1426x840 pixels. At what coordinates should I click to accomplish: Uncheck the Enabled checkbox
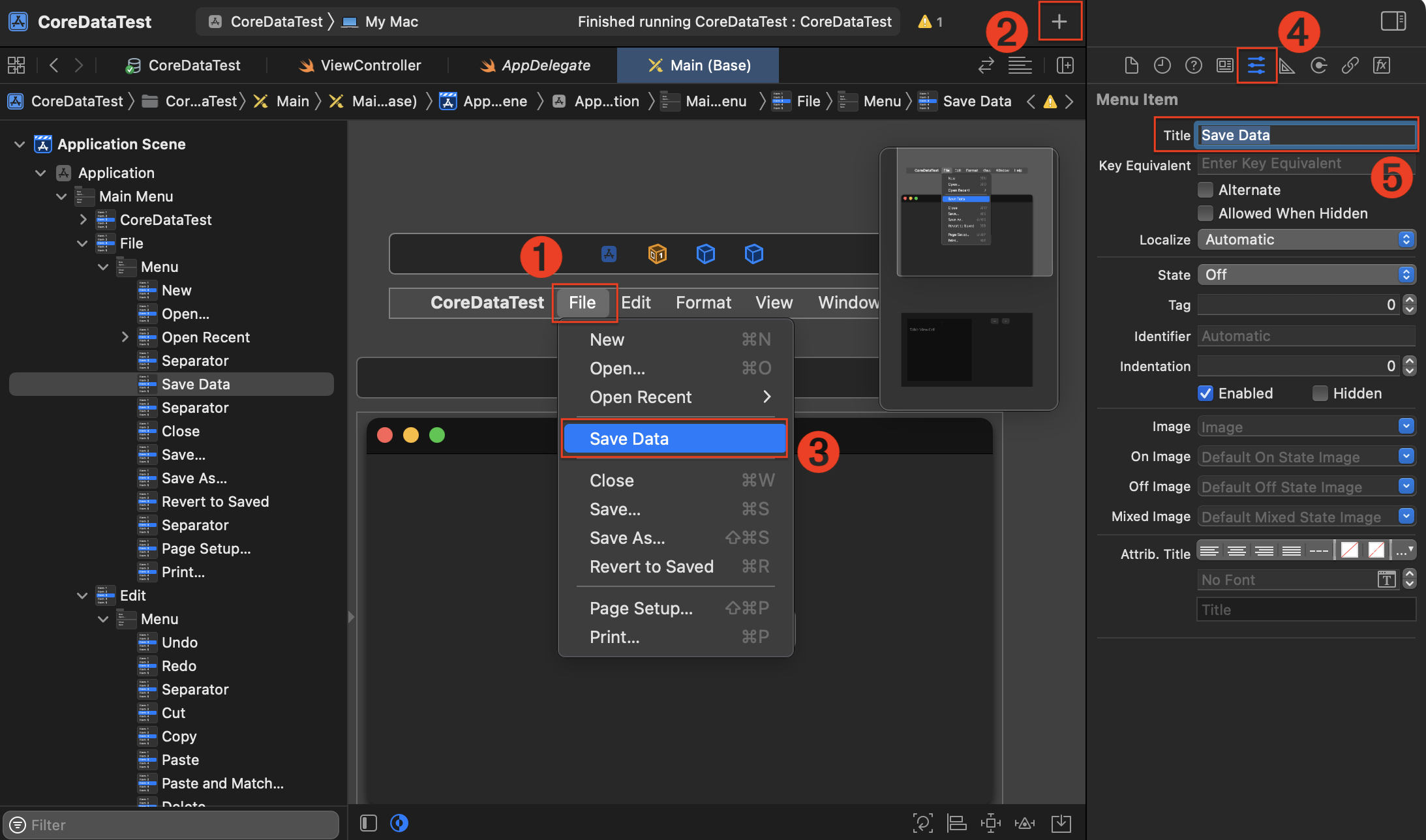[1206, 393]
